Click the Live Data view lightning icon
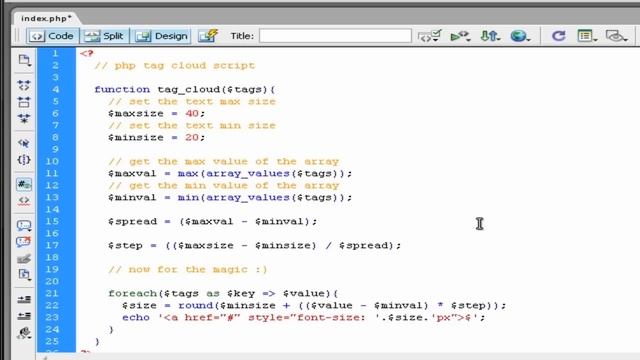Viewport: 640px width, 360px height. click(208, 36)
